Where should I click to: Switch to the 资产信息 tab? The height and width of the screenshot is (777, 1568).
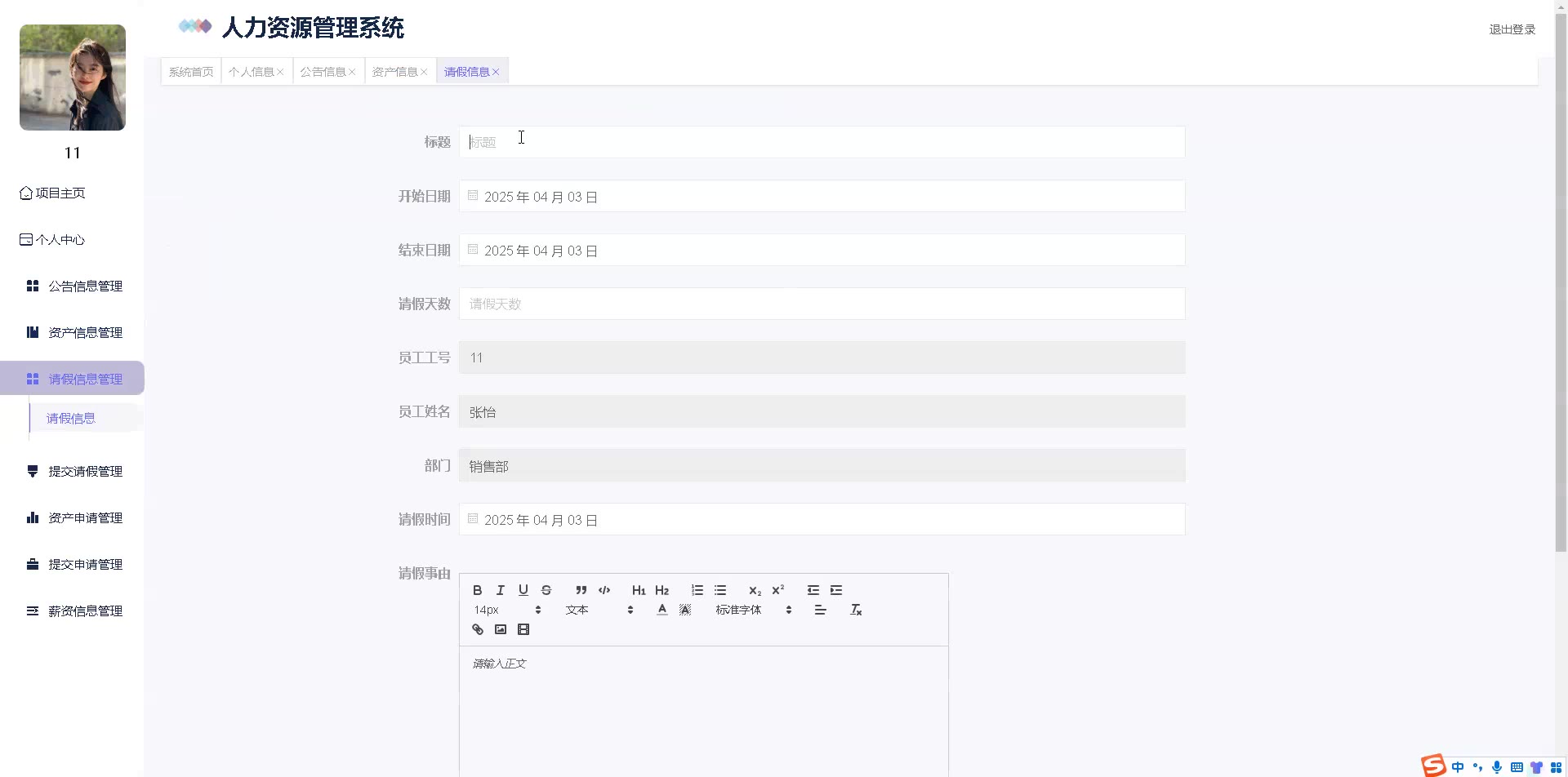coord(395,72)
